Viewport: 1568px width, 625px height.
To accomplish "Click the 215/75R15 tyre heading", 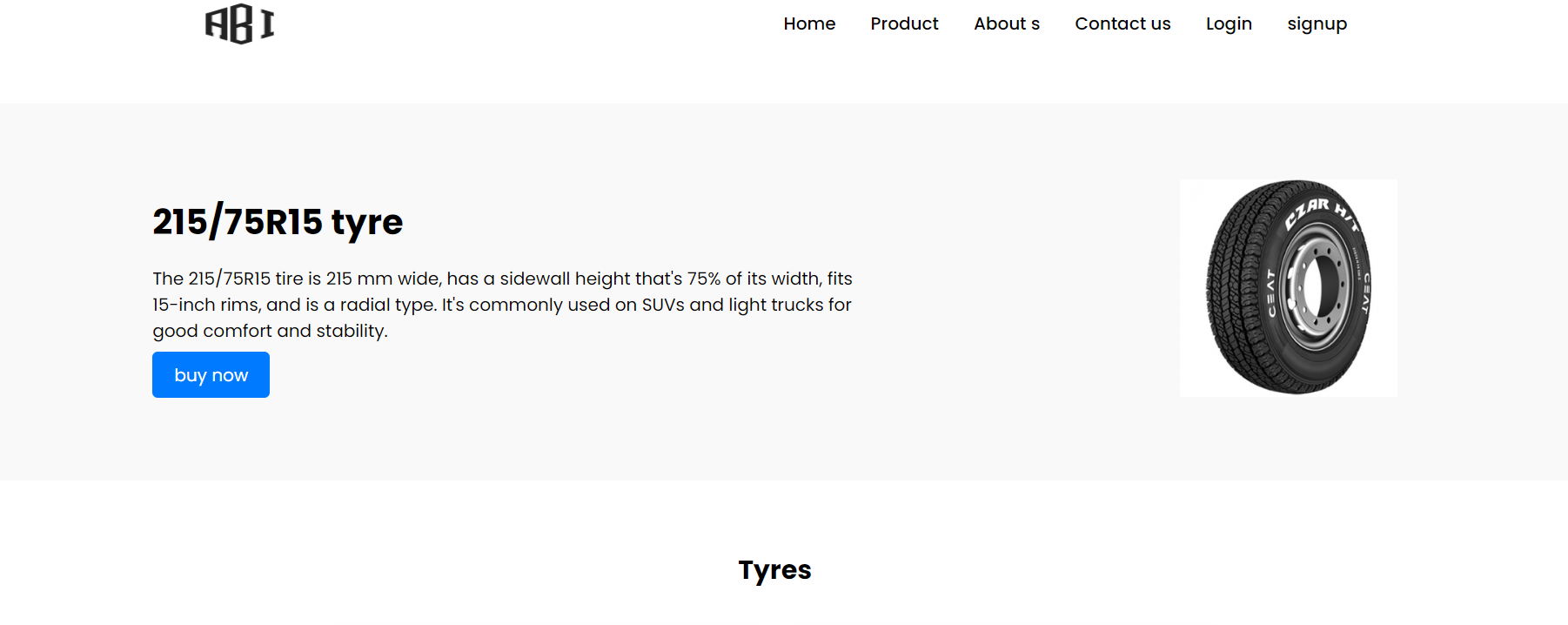I will [278, 222].
